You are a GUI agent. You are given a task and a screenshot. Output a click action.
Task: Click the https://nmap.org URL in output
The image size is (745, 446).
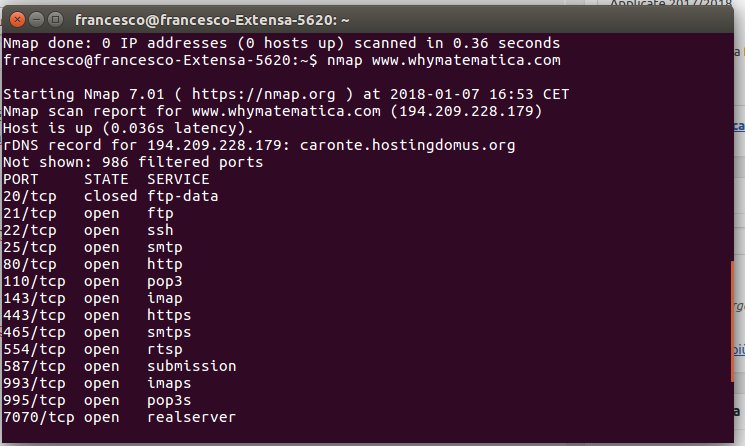(263, 94)
